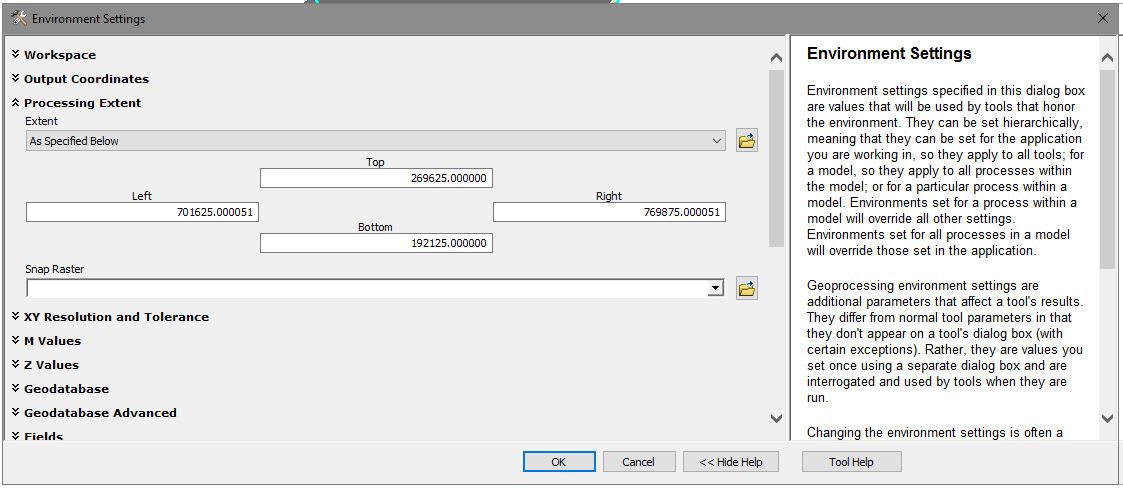This screenshot has width=1123, height=490.
Task: Open the Extent dropdown list
Action: point(716,141)
